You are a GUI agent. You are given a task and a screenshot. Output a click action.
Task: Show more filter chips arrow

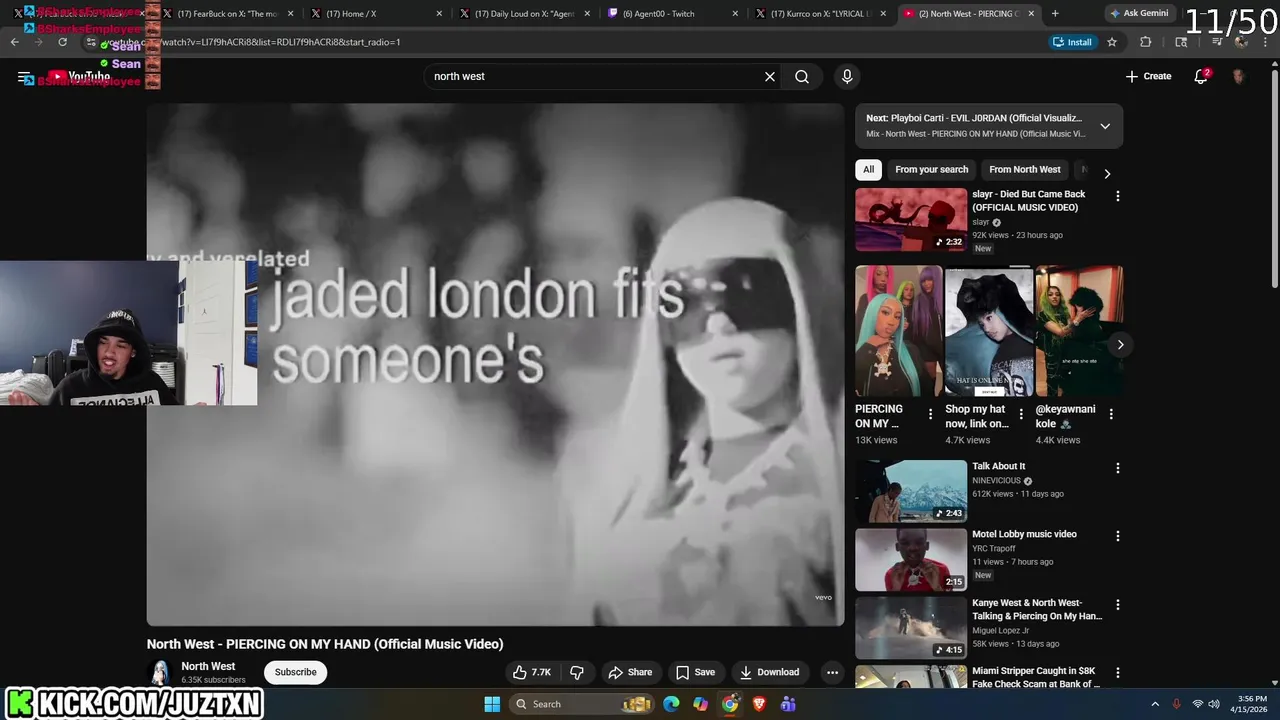(1107, 174)
